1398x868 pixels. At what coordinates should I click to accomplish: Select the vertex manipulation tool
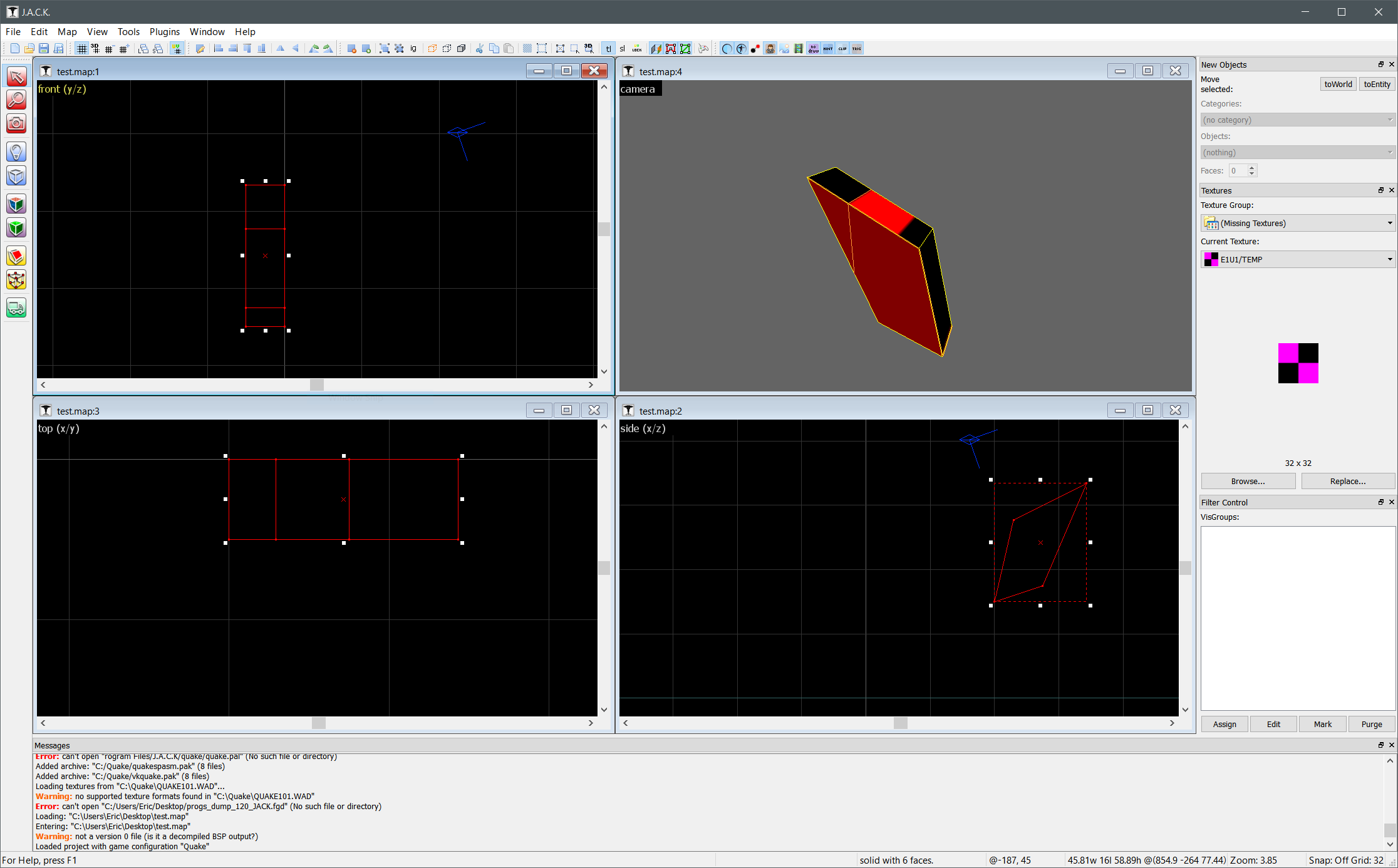pyautogui.click(x=16, y=280)
